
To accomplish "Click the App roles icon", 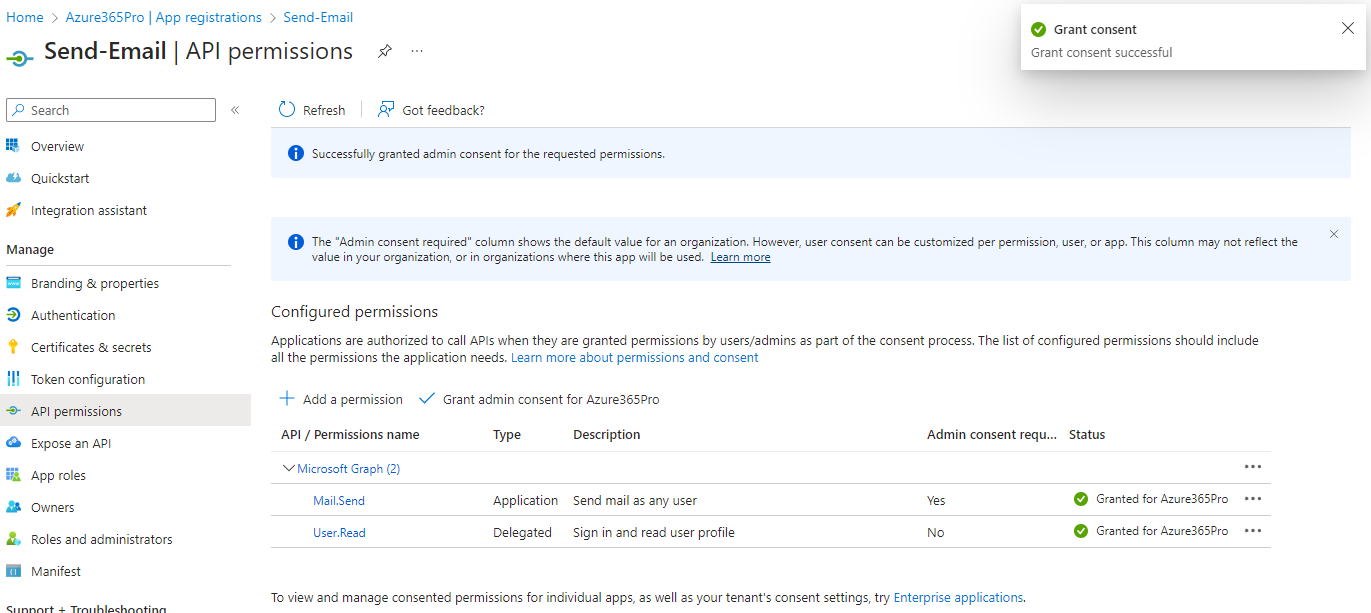I will coord(13,475).
